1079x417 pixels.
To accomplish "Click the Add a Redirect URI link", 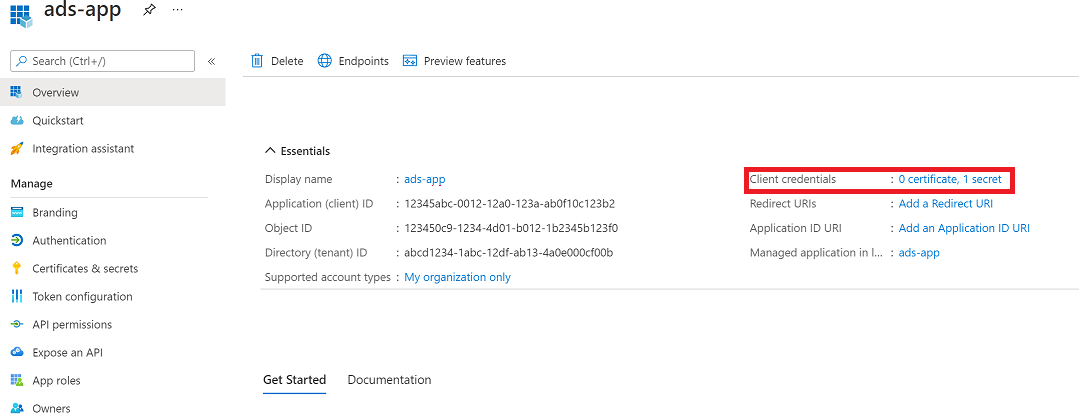I will (945, 204).
